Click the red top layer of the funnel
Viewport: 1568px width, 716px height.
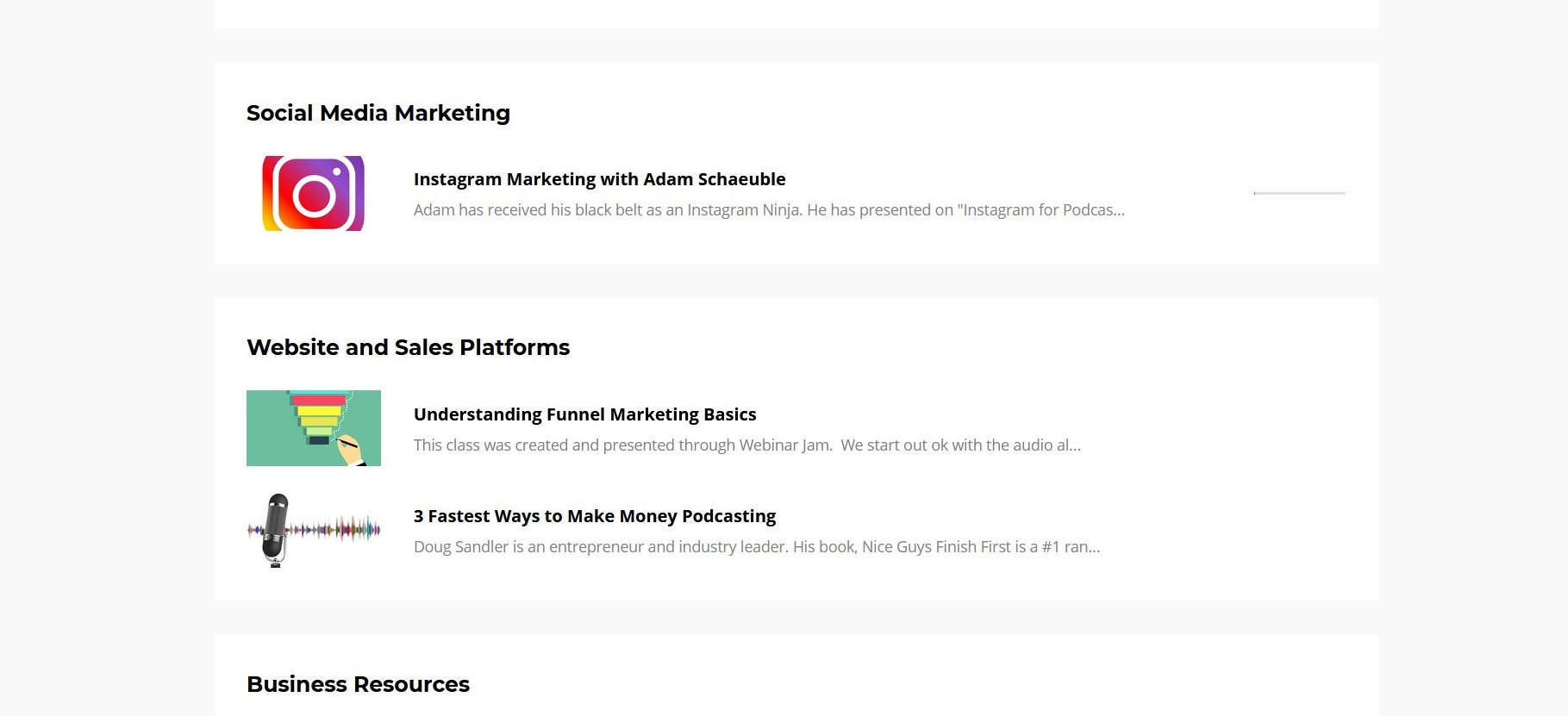click(319, 400)
